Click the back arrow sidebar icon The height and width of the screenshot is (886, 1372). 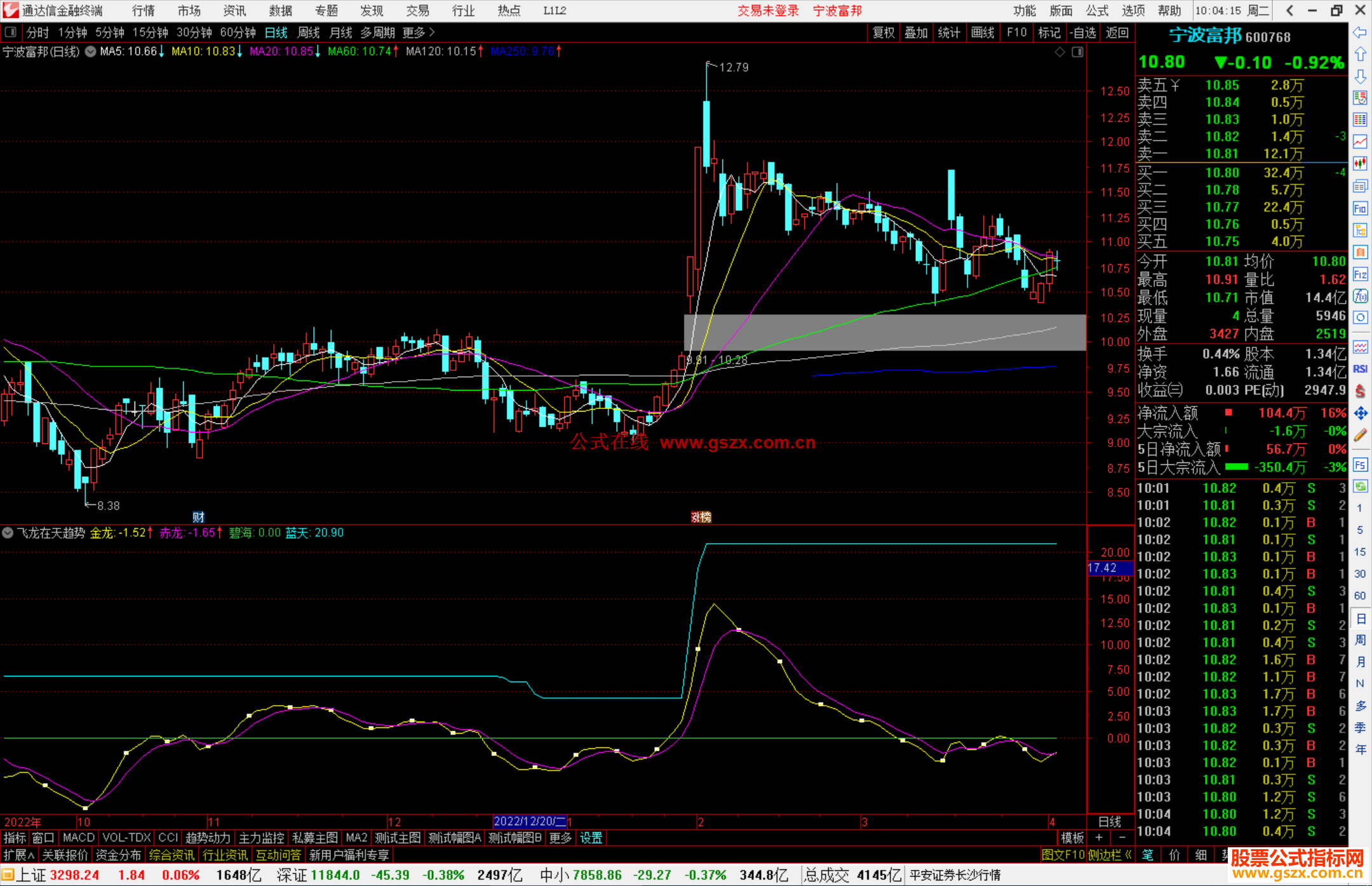coord(1360,32)
